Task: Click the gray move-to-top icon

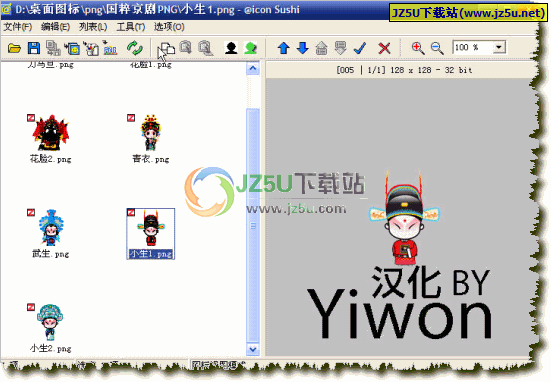Action: [322, 48]
